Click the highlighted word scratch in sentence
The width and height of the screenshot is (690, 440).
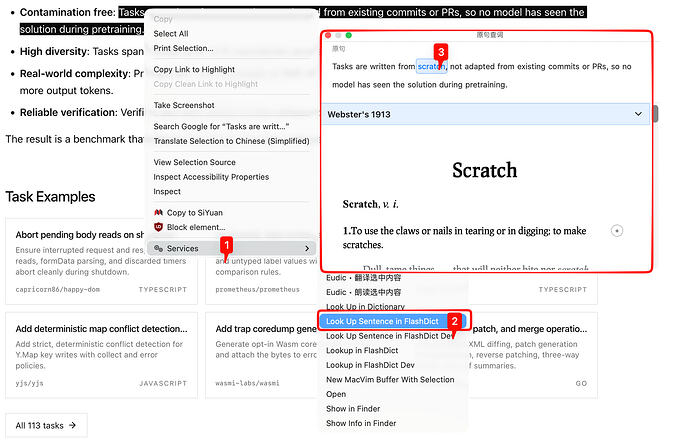[431, 66]
